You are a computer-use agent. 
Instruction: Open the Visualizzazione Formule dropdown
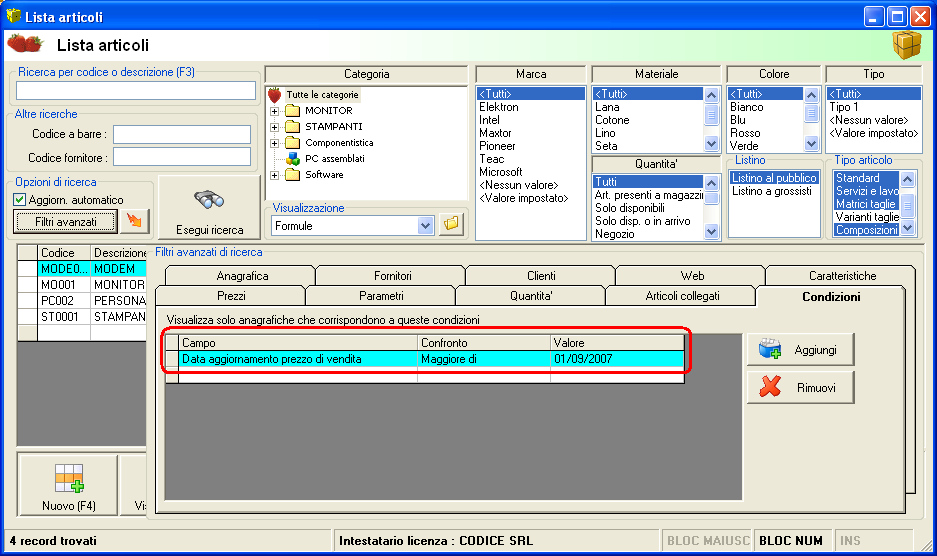(426, 226)
